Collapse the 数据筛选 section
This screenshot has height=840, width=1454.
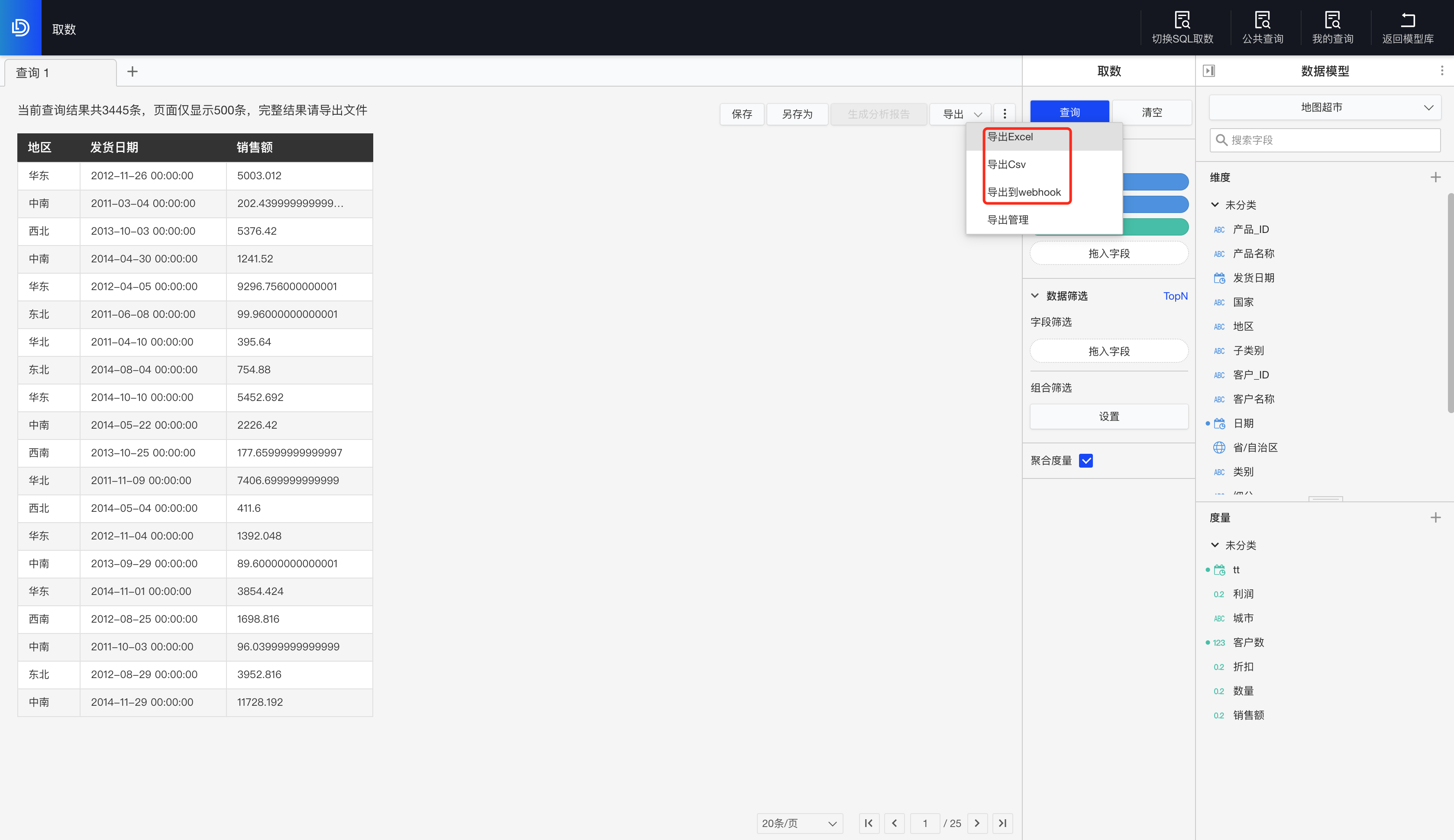click(x=1035, y=296)
